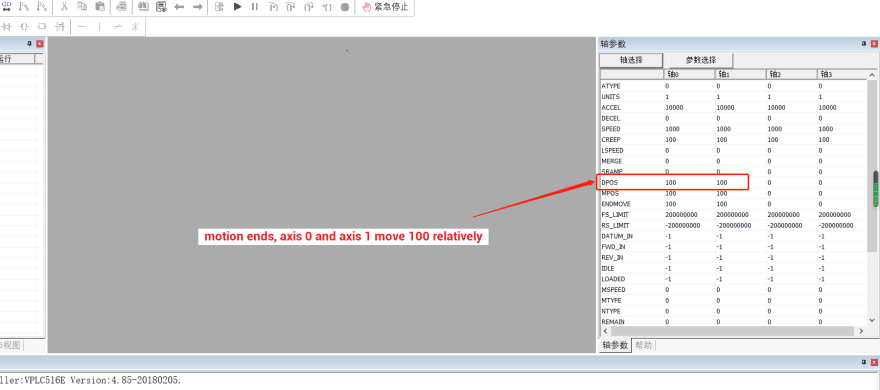
Task: Close the bottom output panel
Action: pos(874,363)
